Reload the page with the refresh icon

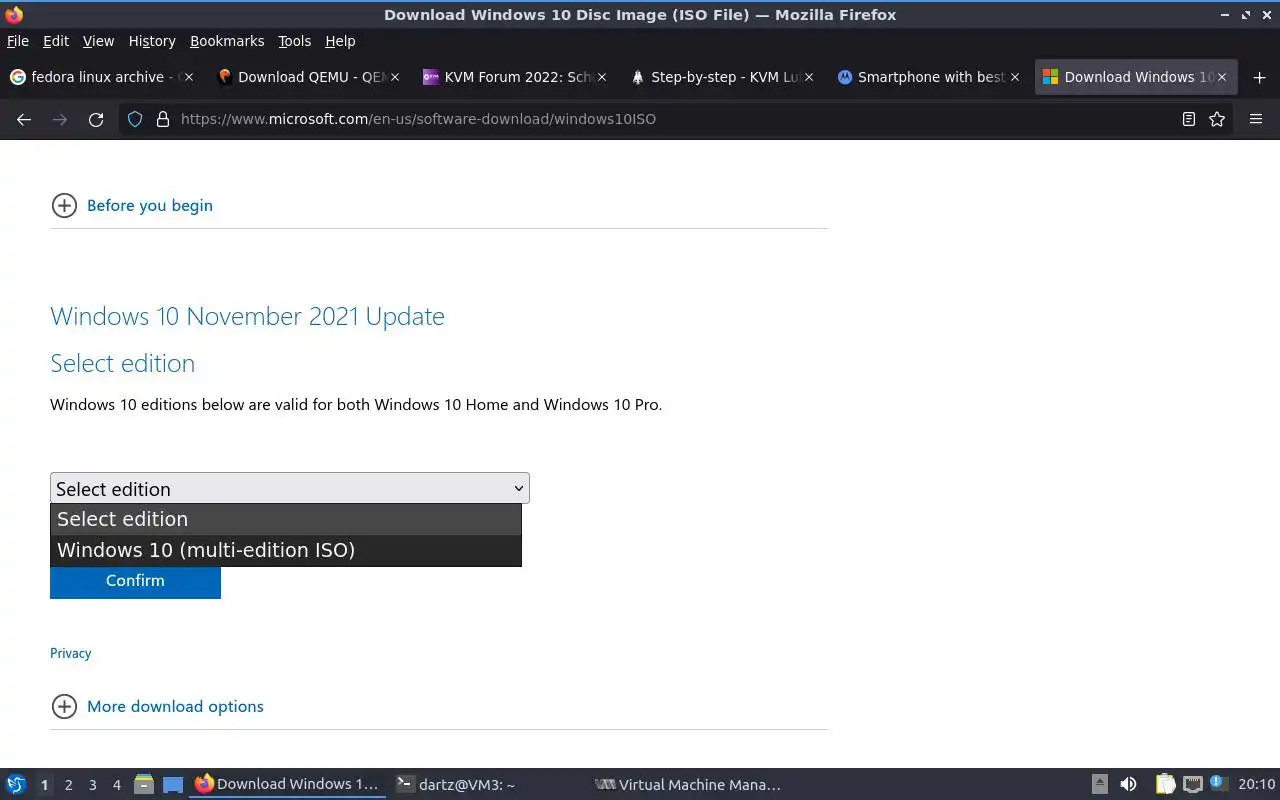(x=96, y=119)
